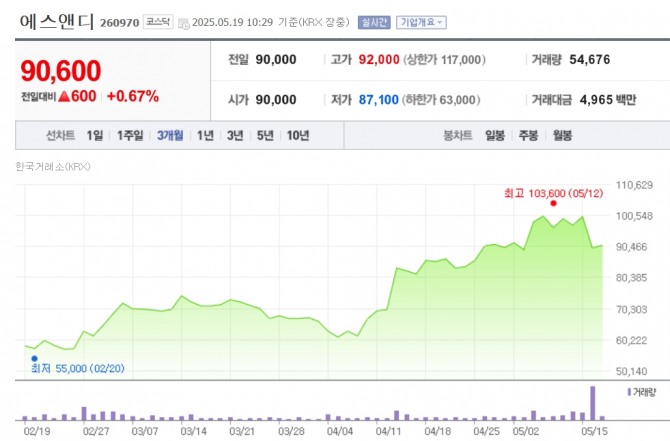Click the tallest volume bar near 05/15
The width and height of the screenshot is (670, 441).
point(593,402)
